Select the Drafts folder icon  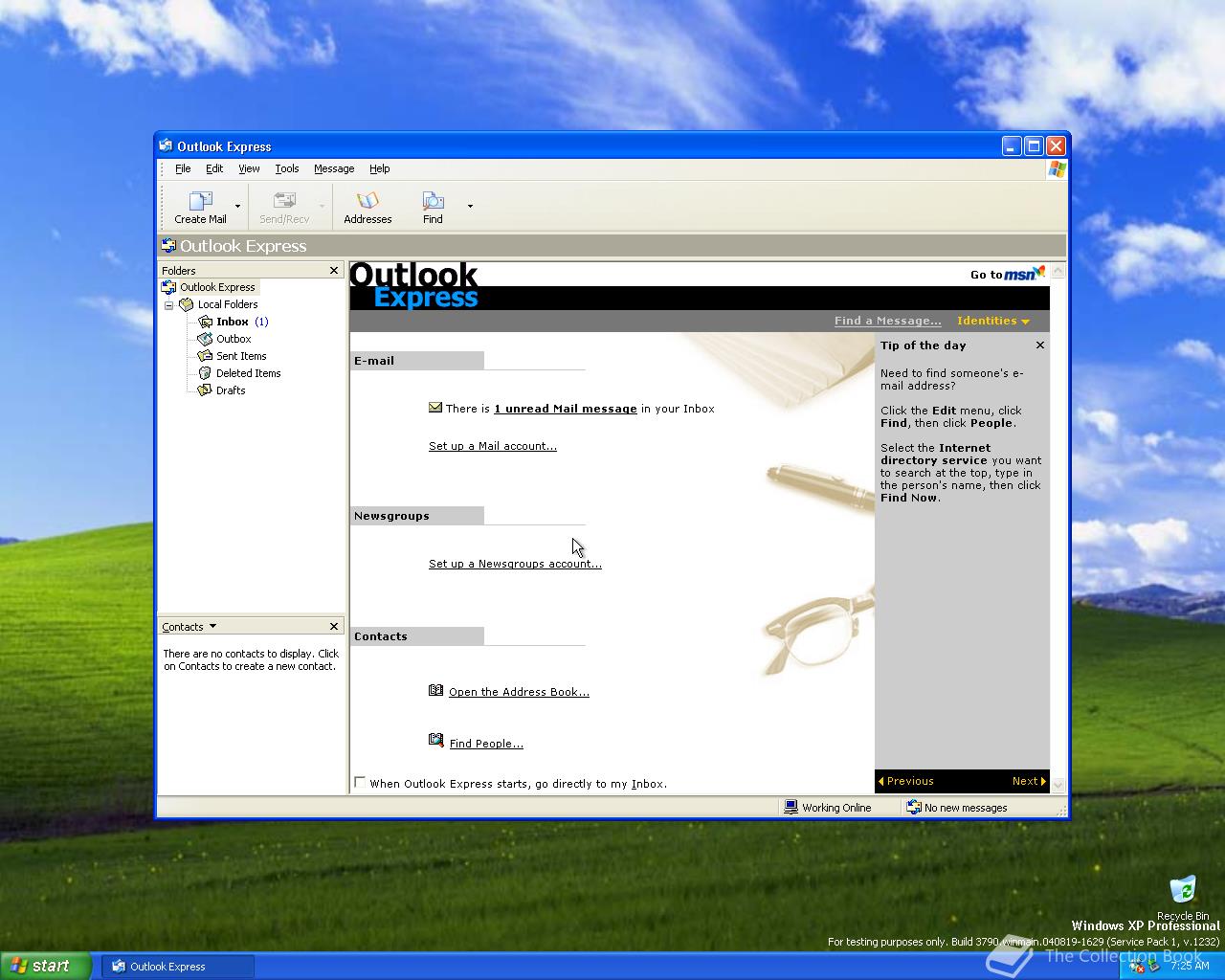(x=205, y=390)
